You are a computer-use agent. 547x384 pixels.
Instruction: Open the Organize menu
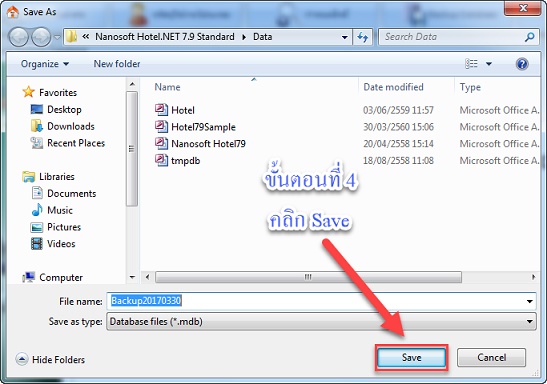click(x=45, y=64)
